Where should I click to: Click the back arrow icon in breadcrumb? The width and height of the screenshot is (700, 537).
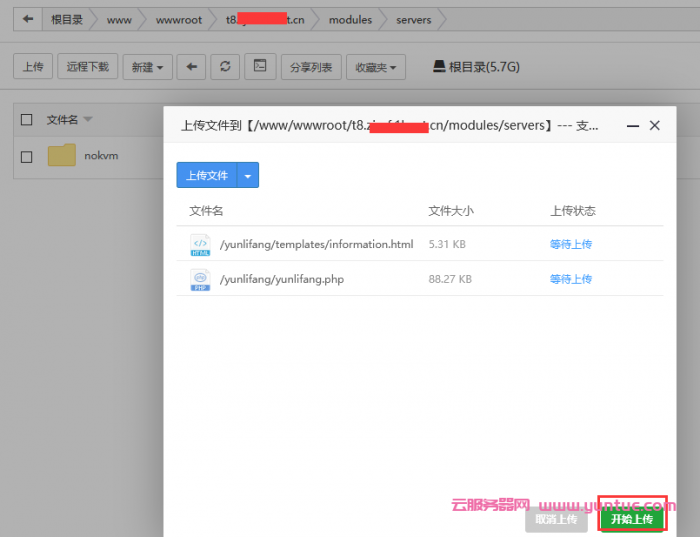28,19
